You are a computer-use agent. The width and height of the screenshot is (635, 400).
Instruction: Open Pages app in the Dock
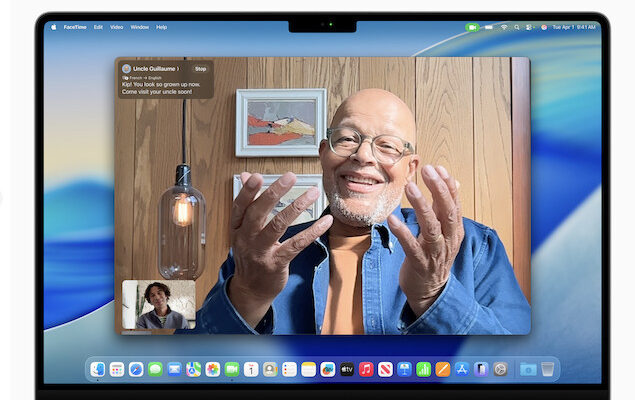click(443, 369)
